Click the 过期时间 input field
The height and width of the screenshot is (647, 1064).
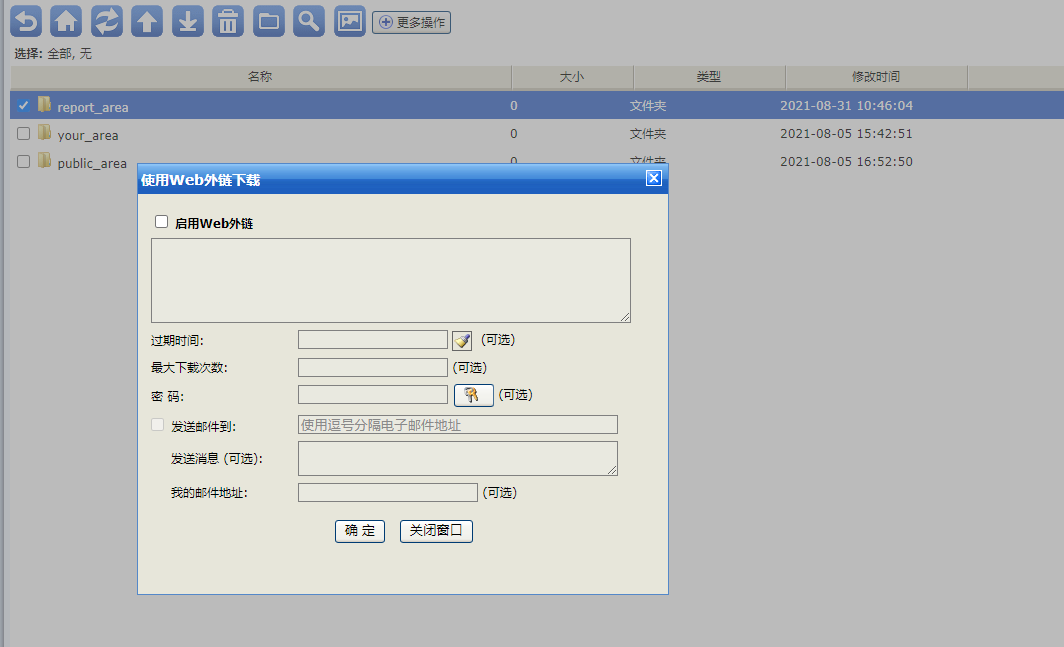[x=373, y=339]
